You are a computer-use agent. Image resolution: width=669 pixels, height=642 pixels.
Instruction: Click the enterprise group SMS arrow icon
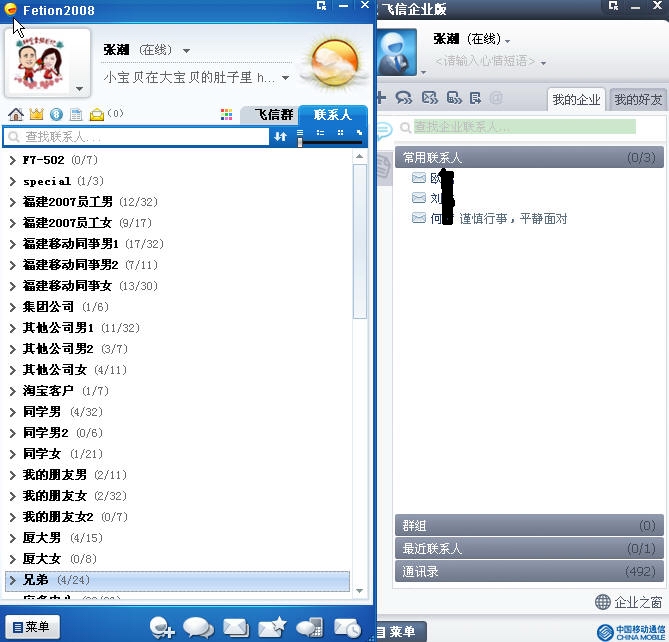coord(454,98)
